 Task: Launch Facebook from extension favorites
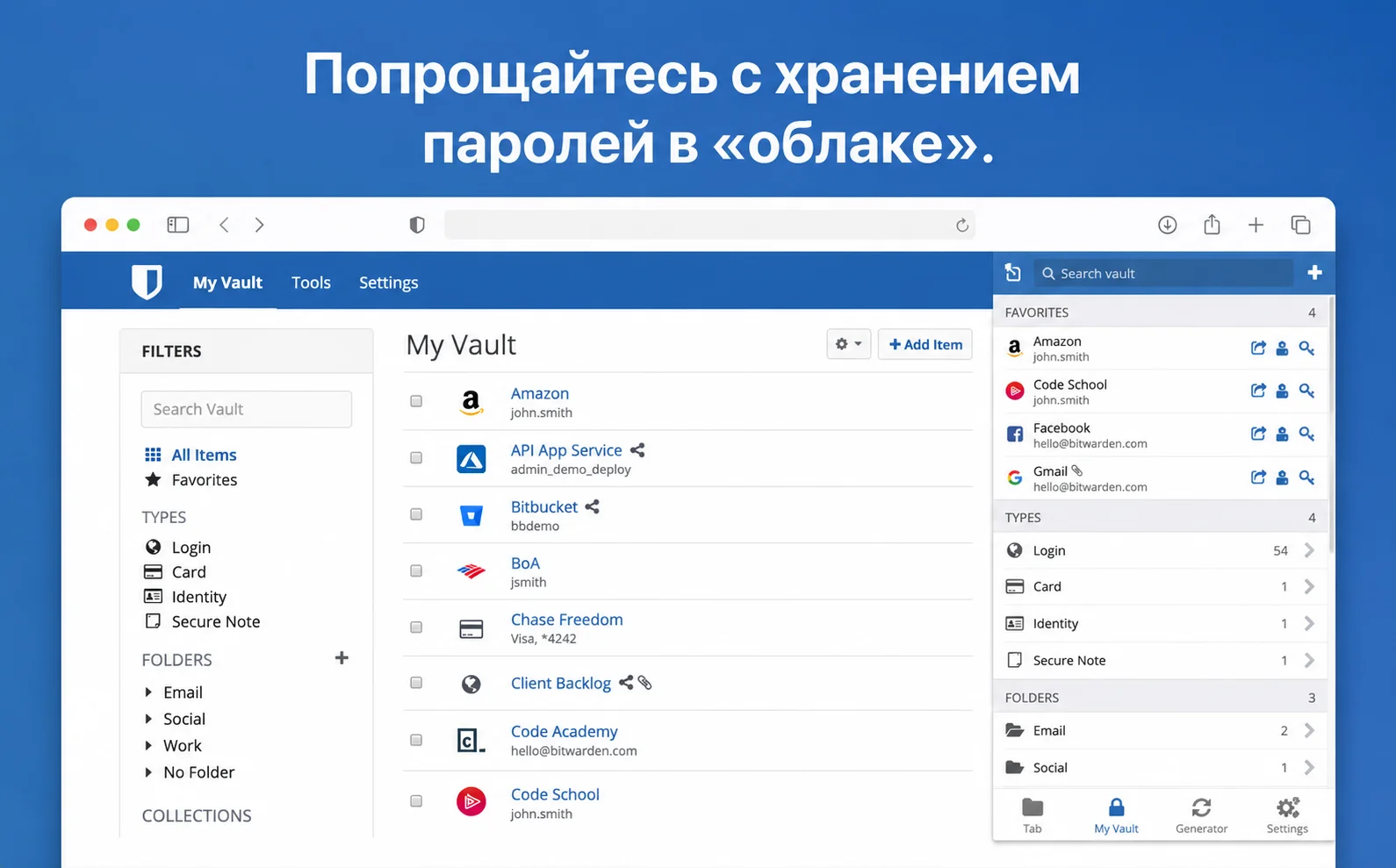(x=1258, y=434)
